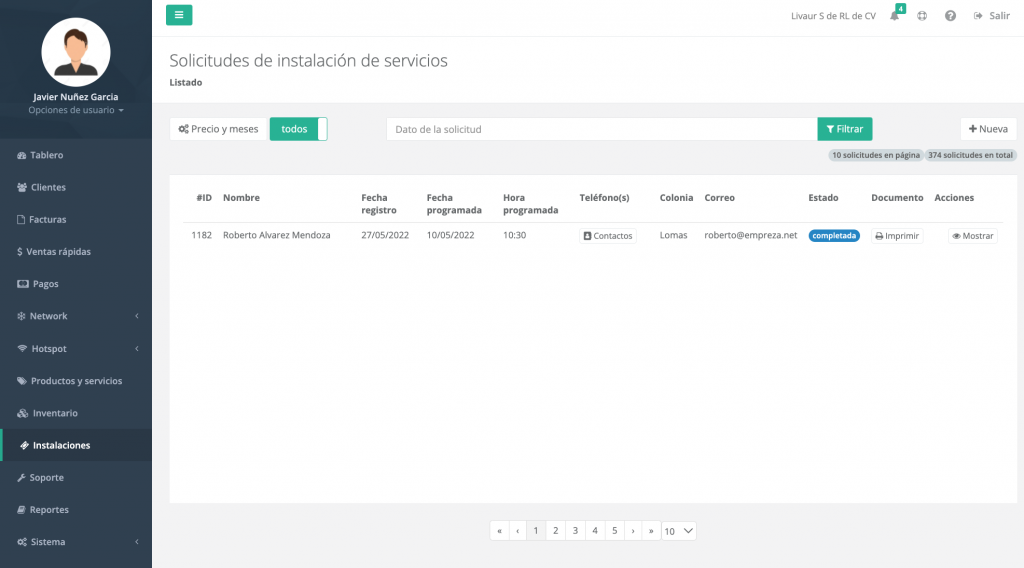Image resolution: width=1024 pixels, height=568 pixels.
Task: Click the green hamburger menu icon
Action: 179,15
